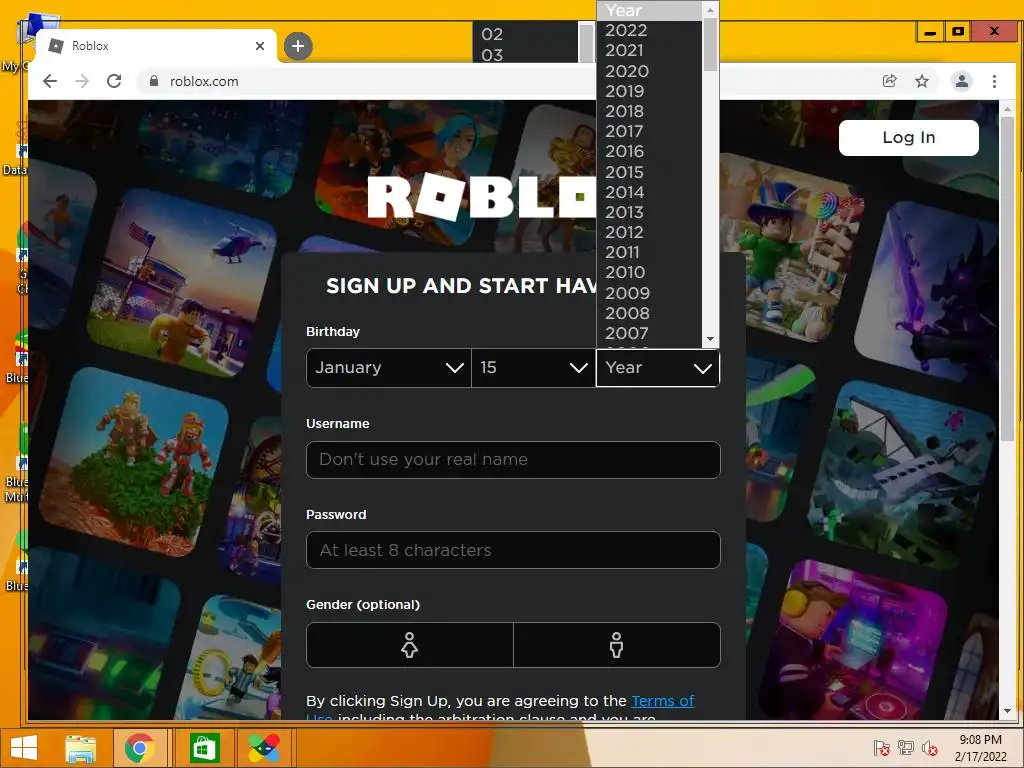Click the year list scroll up arrow
Image resolution: width=1024 pixels, height=768 pixels.
coord(710,9)
